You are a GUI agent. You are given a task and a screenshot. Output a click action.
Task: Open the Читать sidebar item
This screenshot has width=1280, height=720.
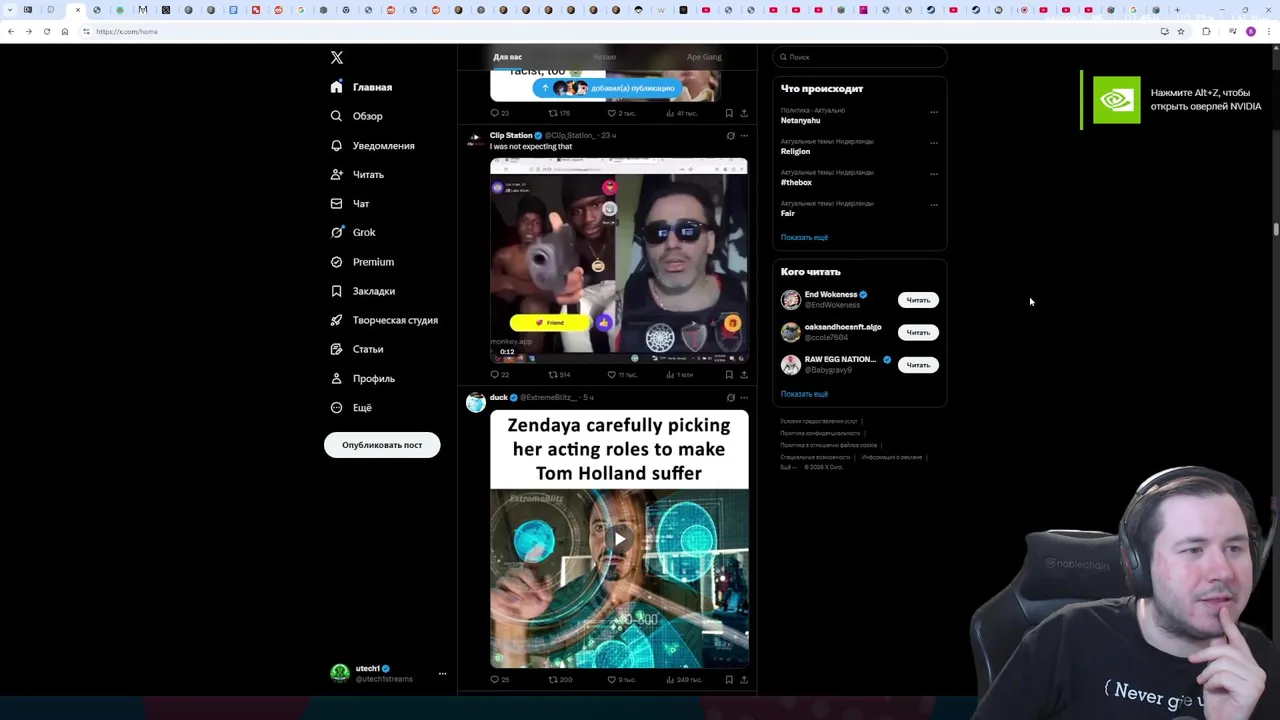pyautogui.click(x=357, y=175)
